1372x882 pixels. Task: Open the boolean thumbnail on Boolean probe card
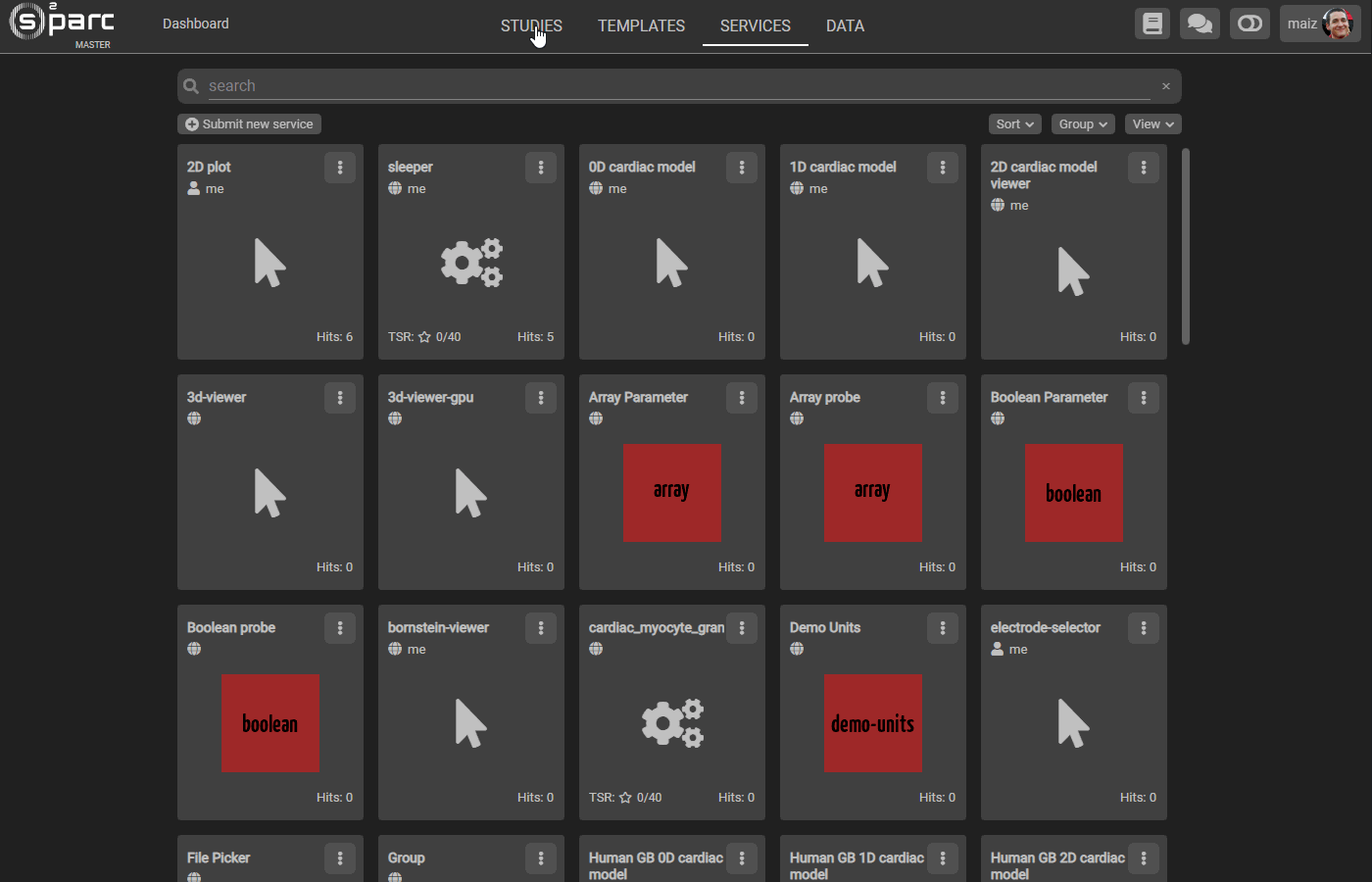270,723
